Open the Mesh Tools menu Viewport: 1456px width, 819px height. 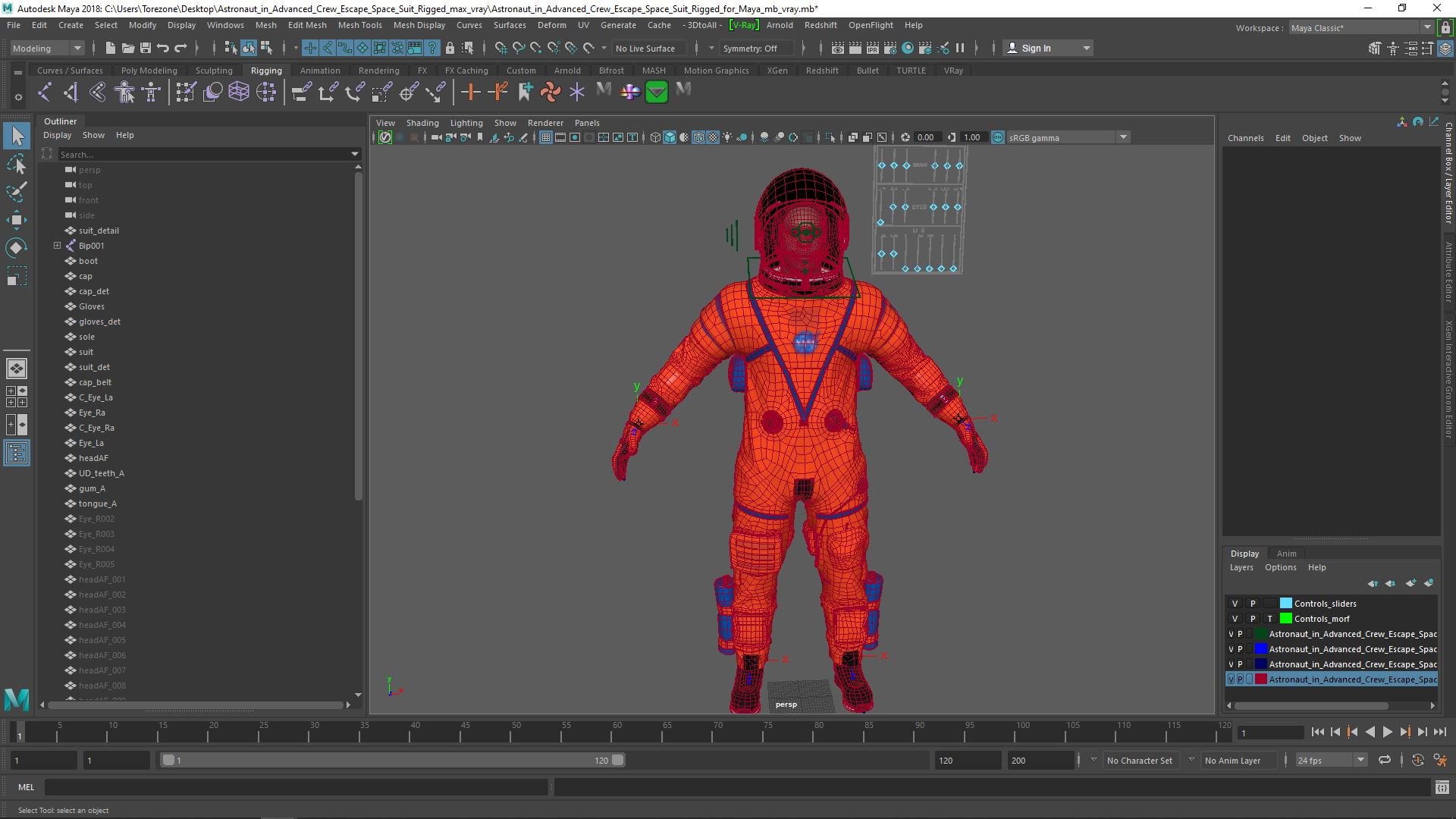coord(359,25)
